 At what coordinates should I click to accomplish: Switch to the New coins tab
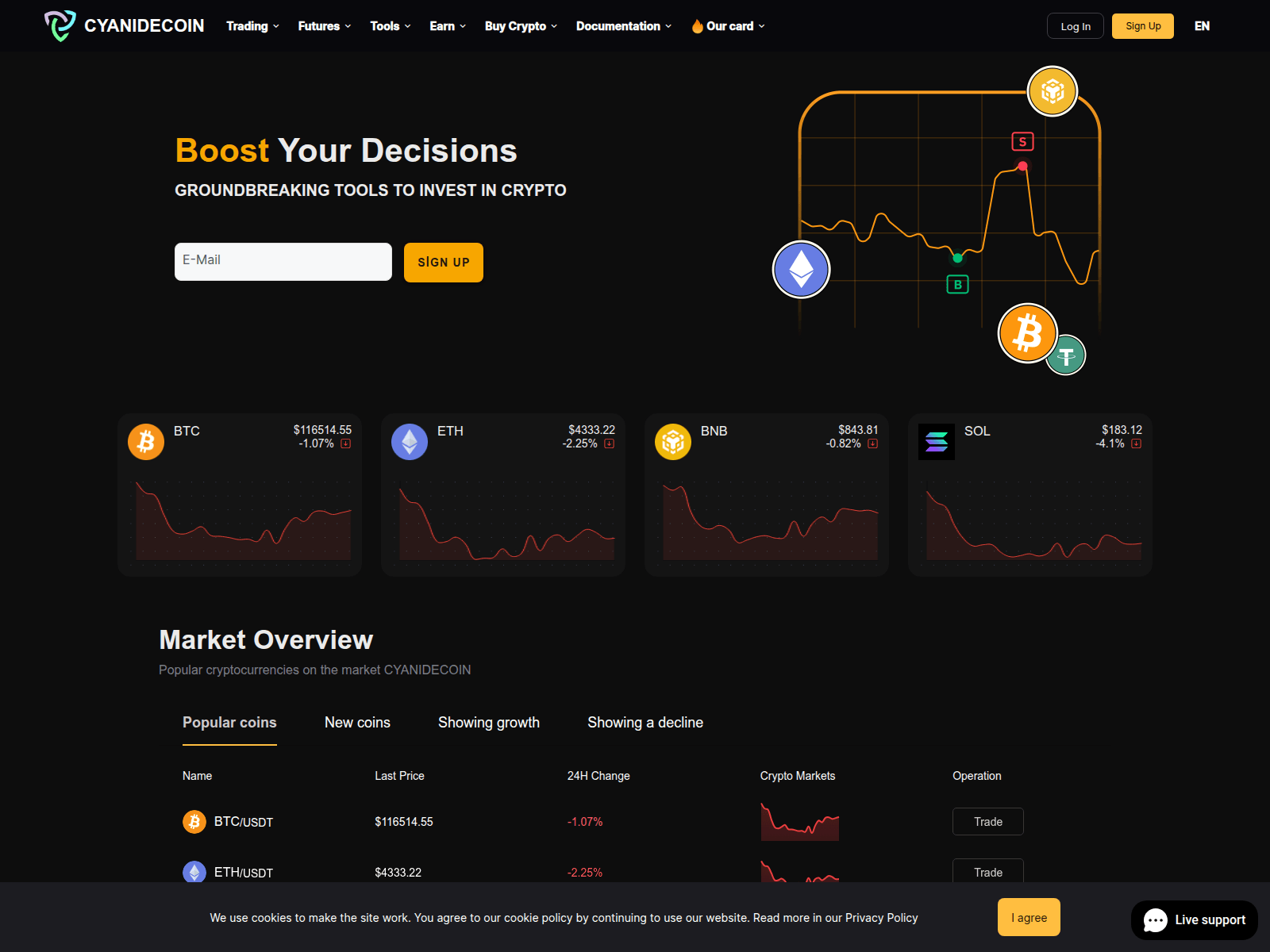357,723
